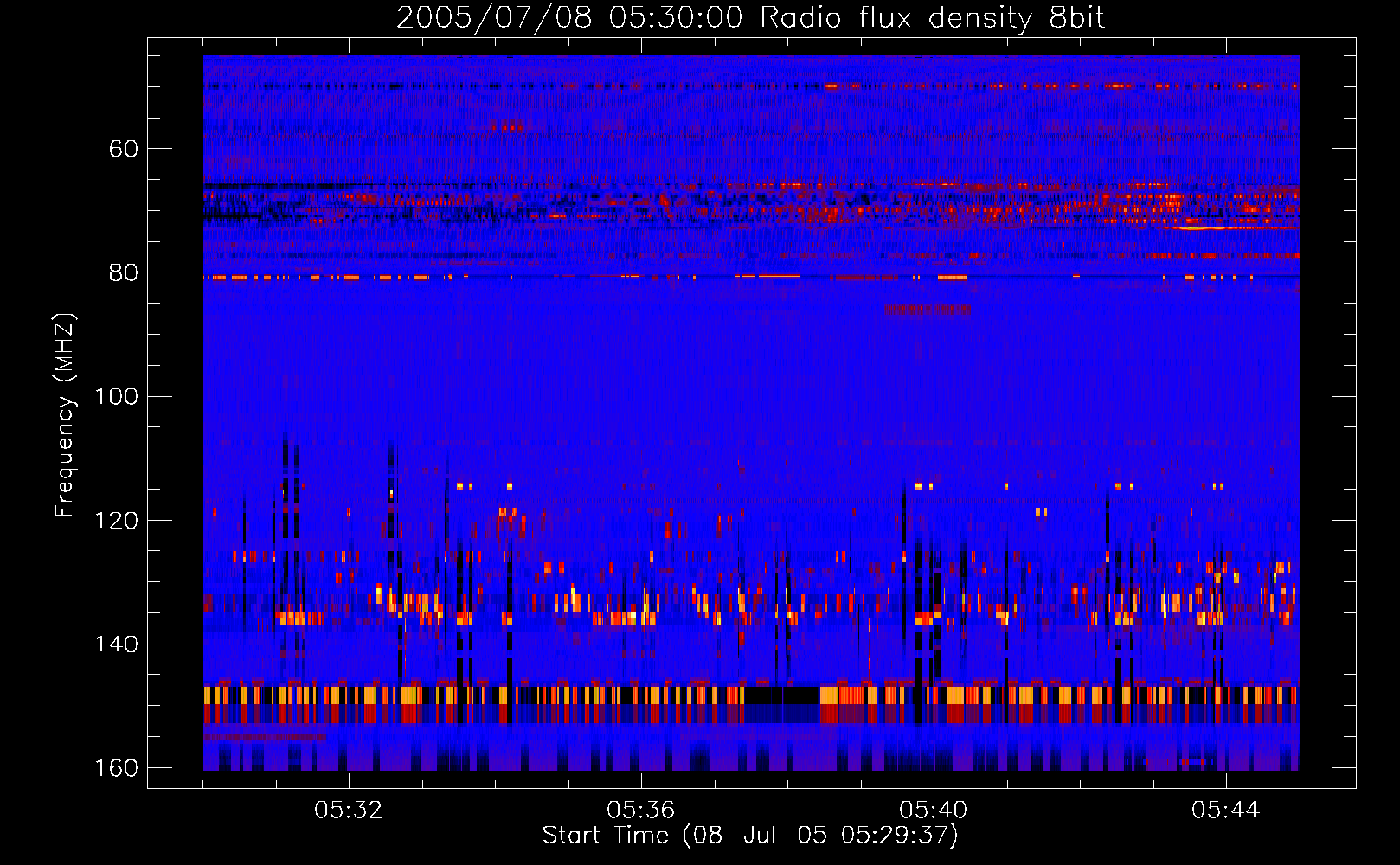Click the 05:36 time tick label
The height and width of the screenshot is (865, 1400).
tap(640, 810)
